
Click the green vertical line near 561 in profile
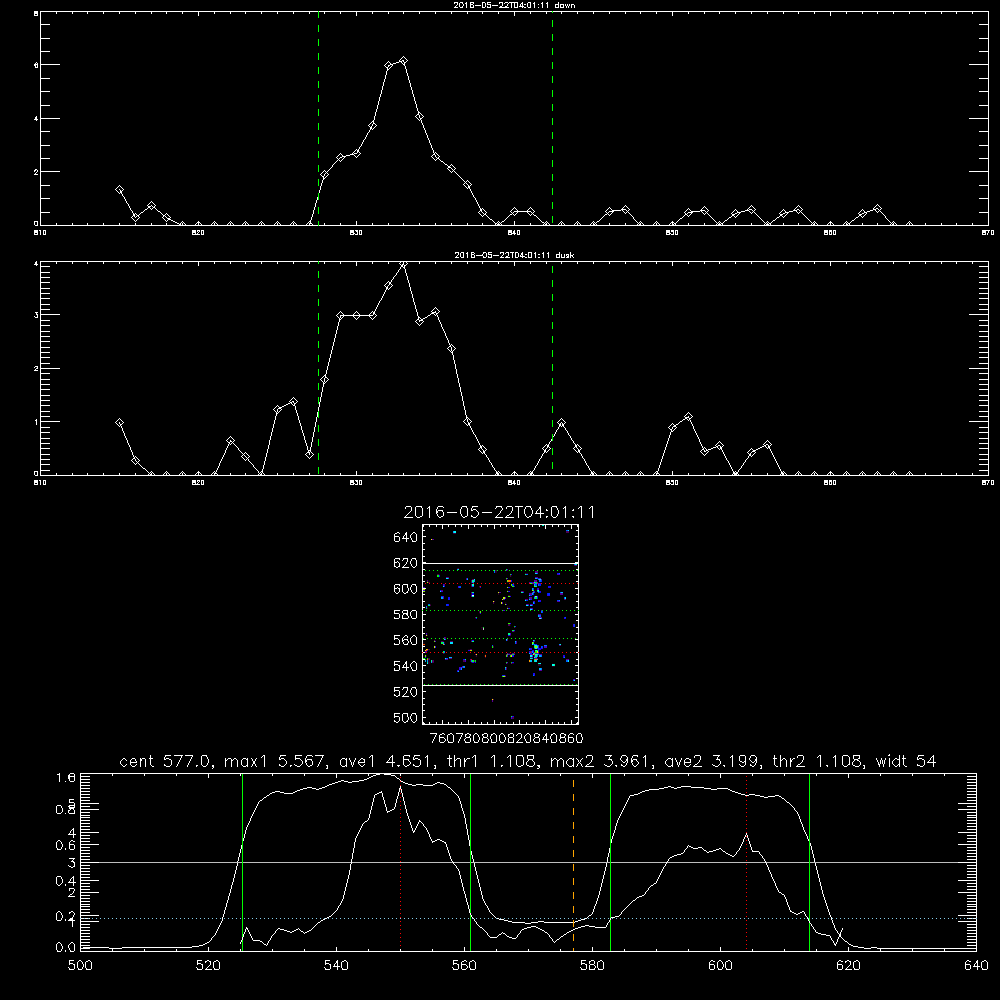pyautogui.click(x=471, y=861)
